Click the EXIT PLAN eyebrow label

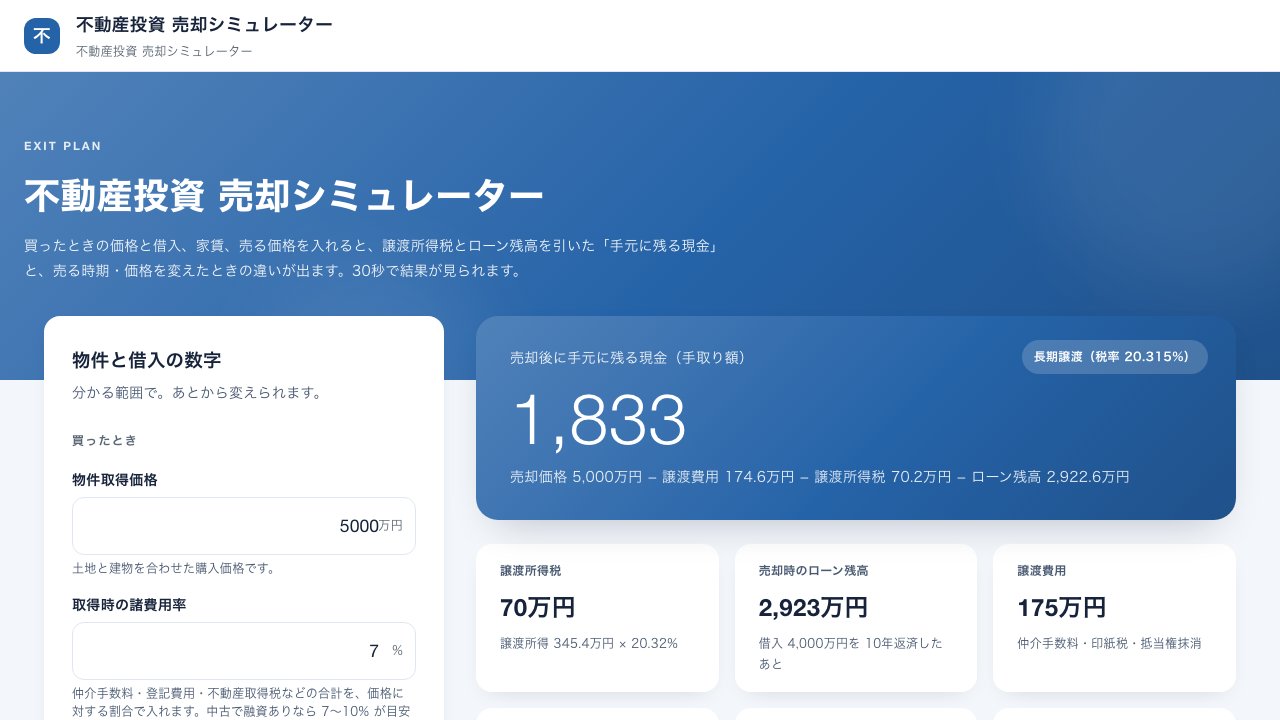63,146
